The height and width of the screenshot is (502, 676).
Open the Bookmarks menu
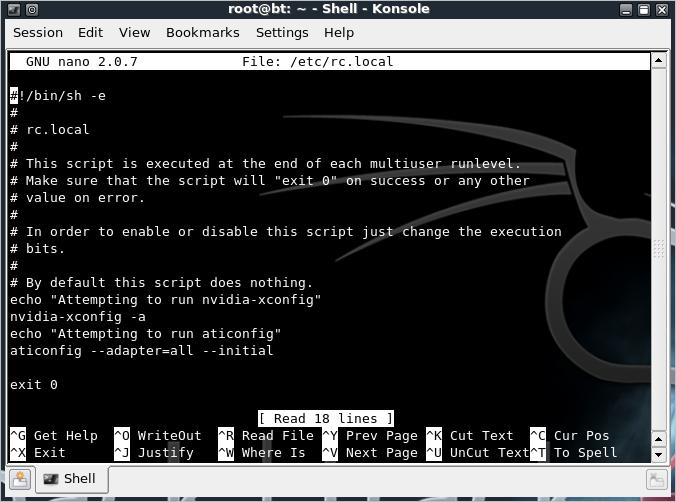coord(203,33)
